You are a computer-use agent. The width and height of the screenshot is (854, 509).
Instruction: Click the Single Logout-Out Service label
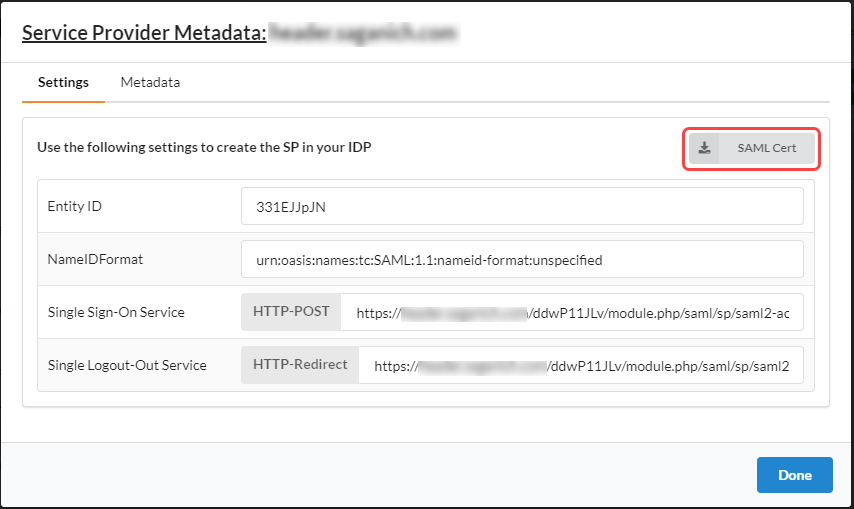click(x=127, y=365)
